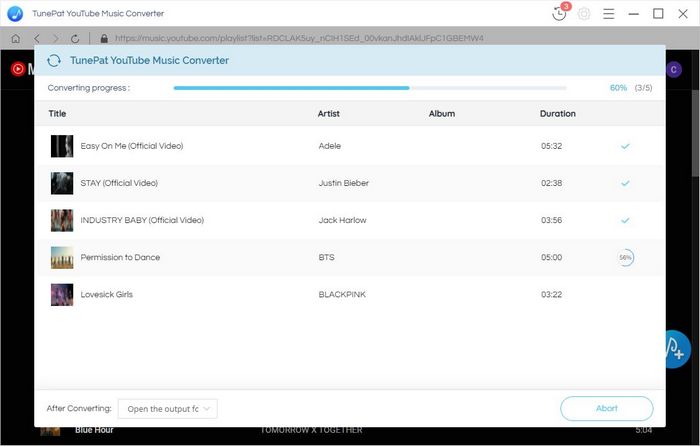700x446 pixels.
Task: Click the Easy On Me thumbnail
Action: click(62, 146)
